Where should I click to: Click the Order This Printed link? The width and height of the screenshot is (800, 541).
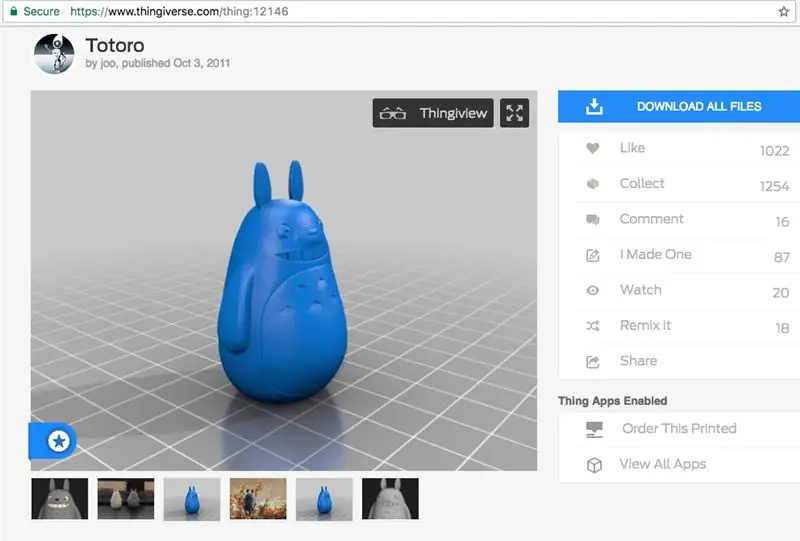point(679,428)
